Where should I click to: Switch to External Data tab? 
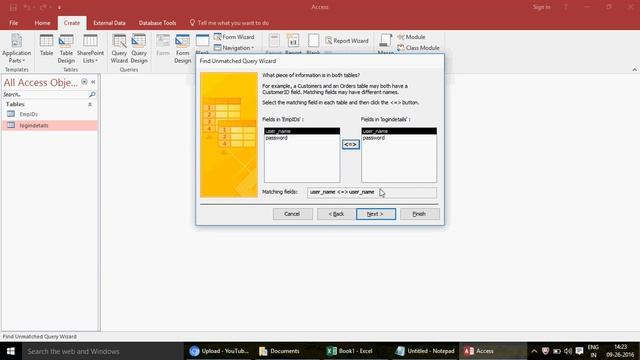109,23
